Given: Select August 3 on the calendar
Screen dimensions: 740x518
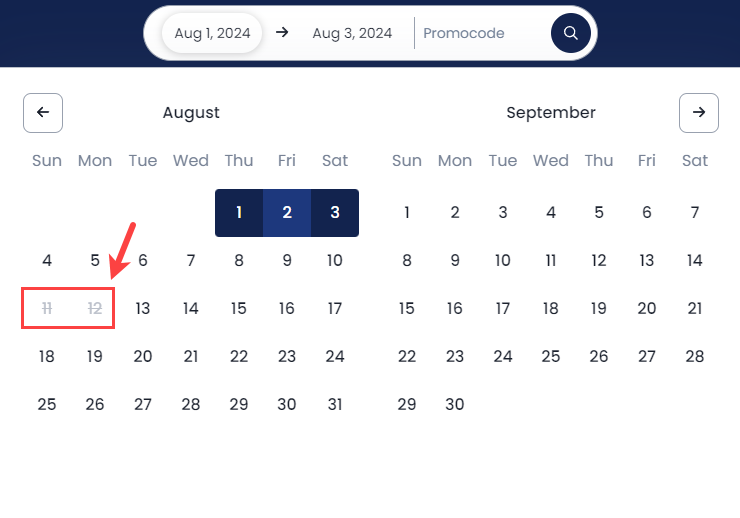Looking at the screenshot, I should pyautogui.click(x=335, y=213).
